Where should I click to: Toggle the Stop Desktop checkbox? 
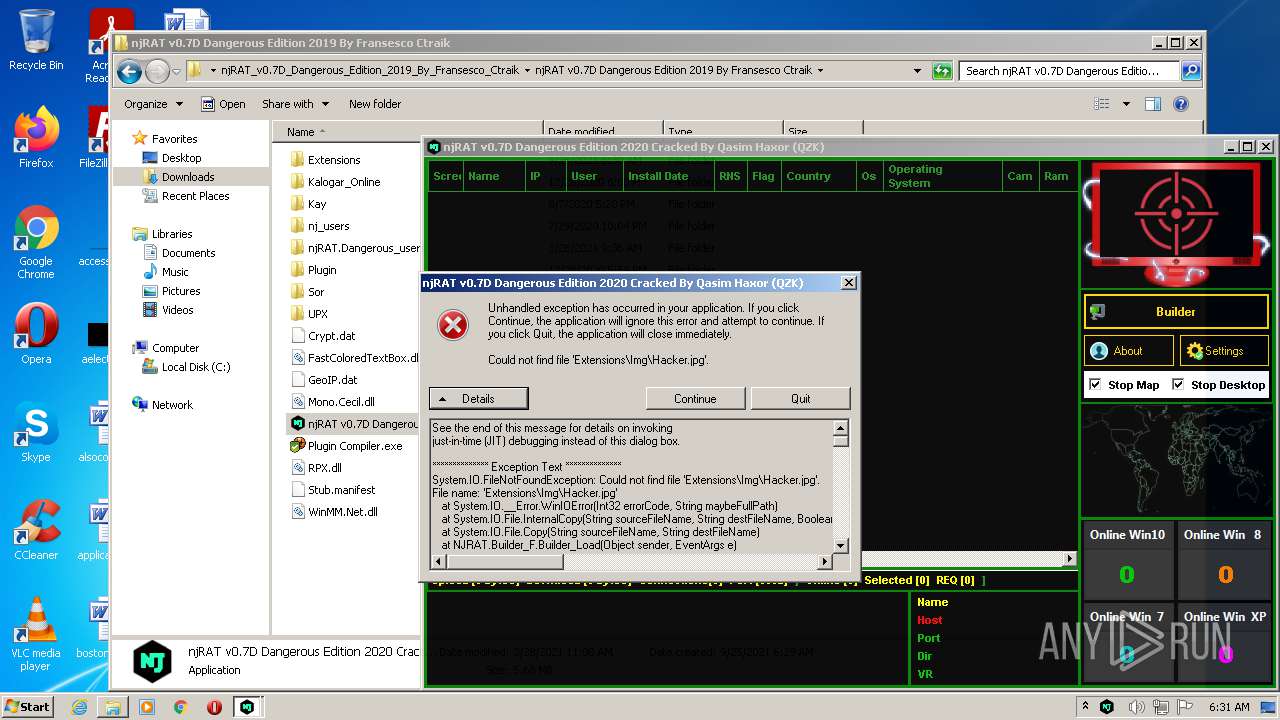1178,385
